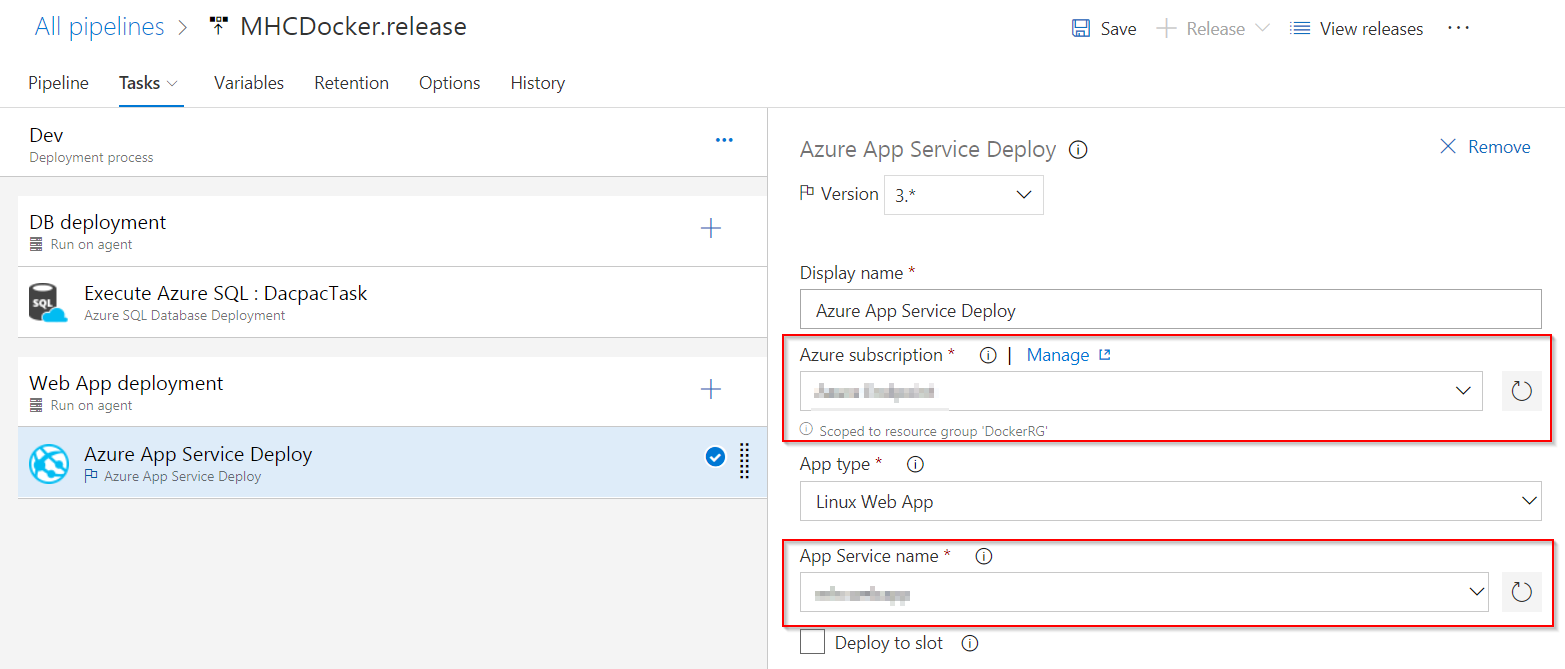This screenshot has height=669, width=1565.
Task: Show info for Azure subscription field
Action: pos(988,355)
